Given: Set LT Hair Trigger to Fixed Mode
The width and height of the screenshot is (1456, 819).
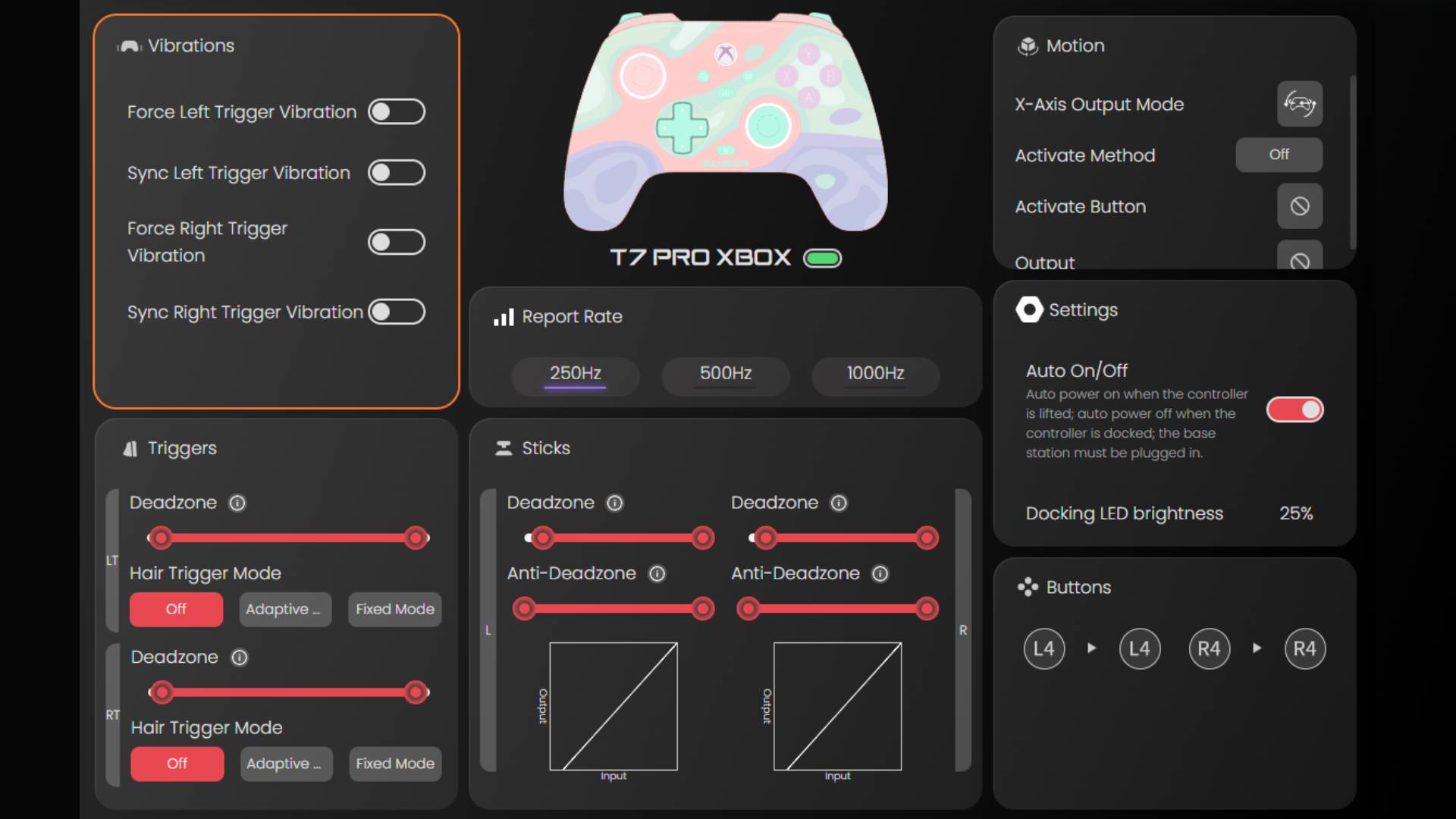Looking at the screenshot, I should [x=394, y=610].
